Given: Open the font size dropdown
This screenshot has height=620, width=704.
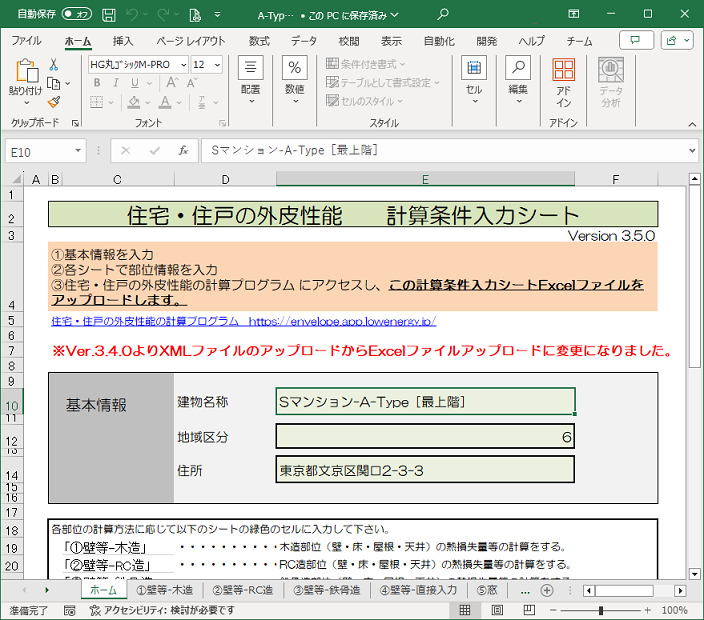Looking at the screenshot, I should (x=217, y=64).
